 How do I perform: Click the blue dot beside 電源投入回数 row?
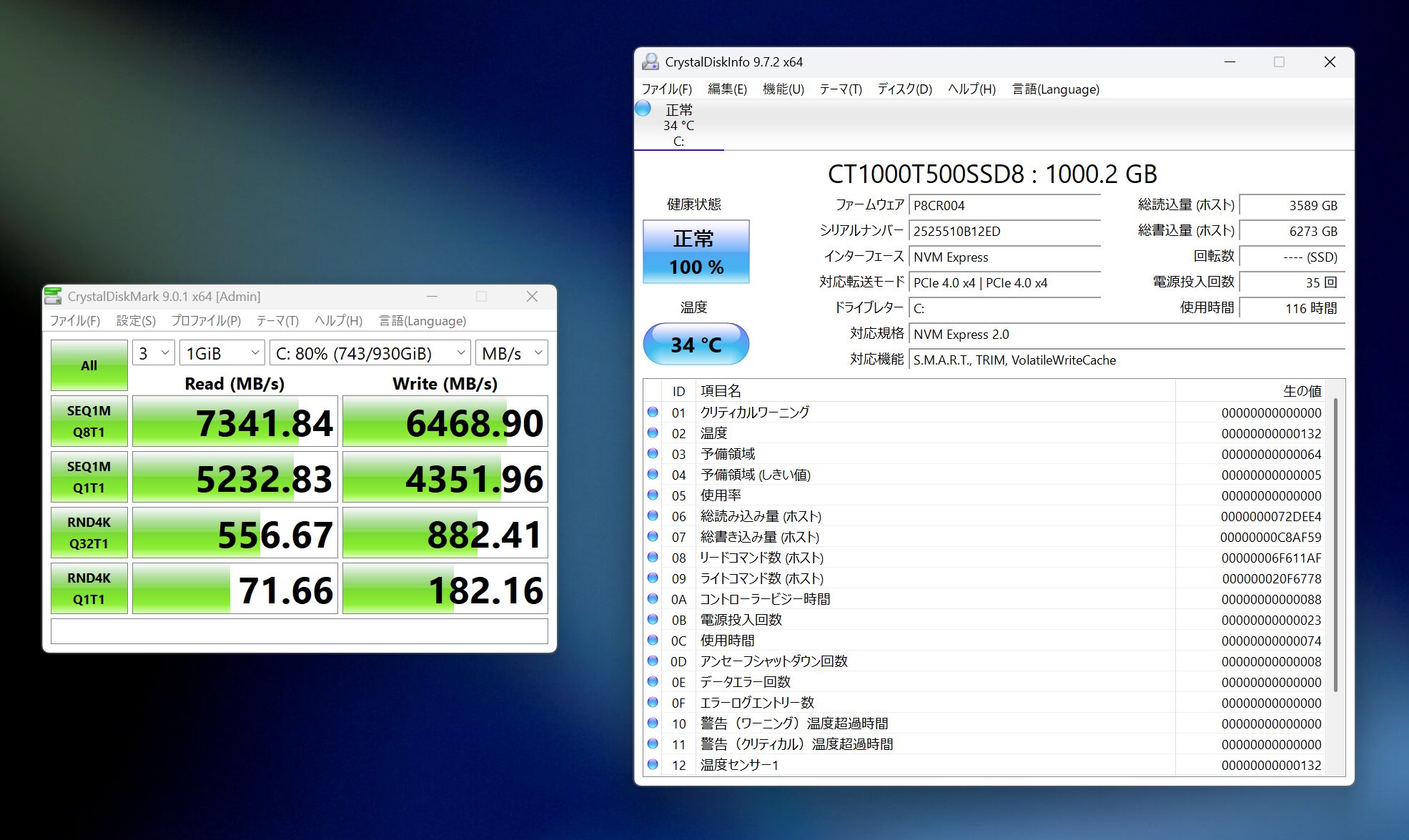click(653, 620)
